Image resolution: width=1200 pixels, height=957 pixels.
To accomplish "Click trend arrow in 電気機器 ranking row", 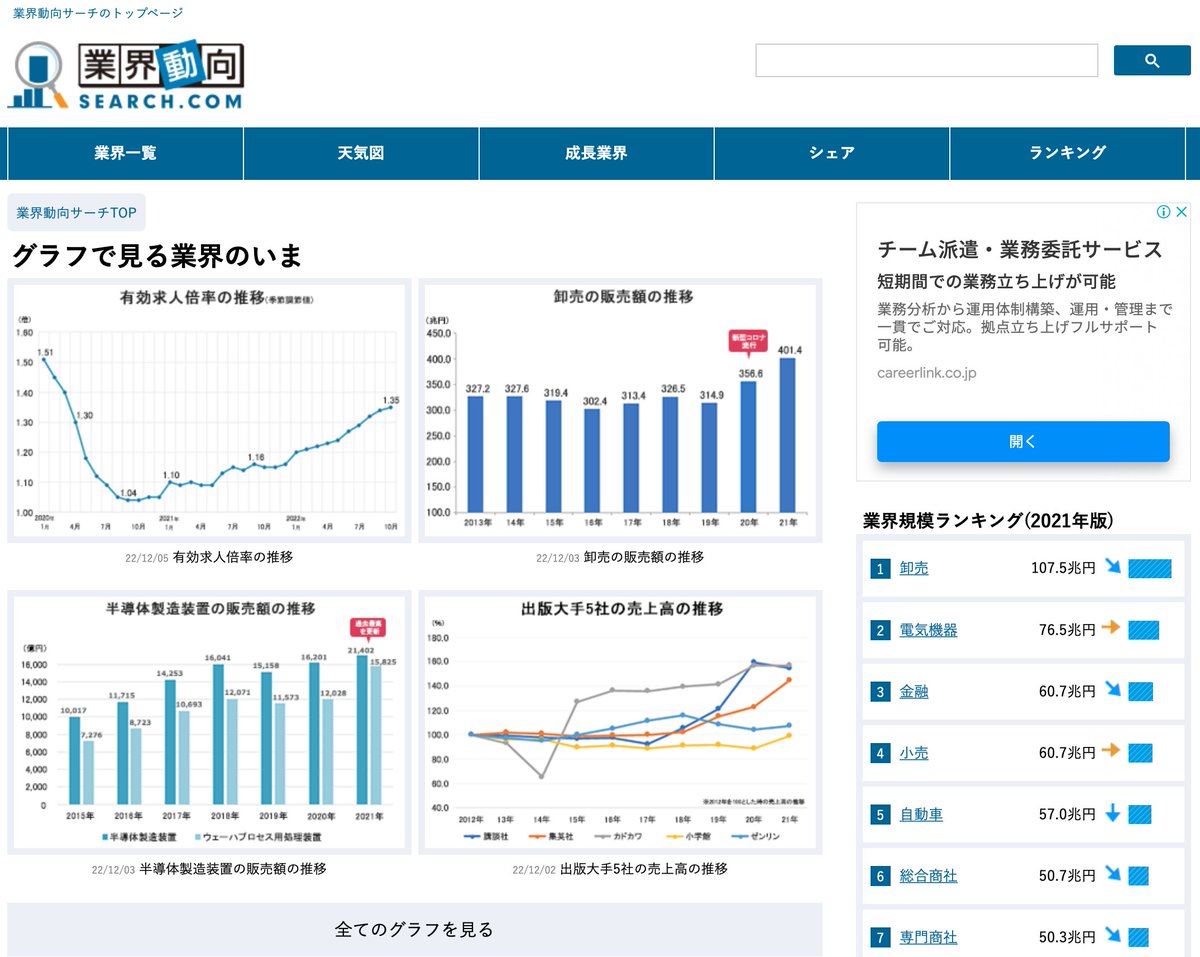I will click(x=1112, y=629).
